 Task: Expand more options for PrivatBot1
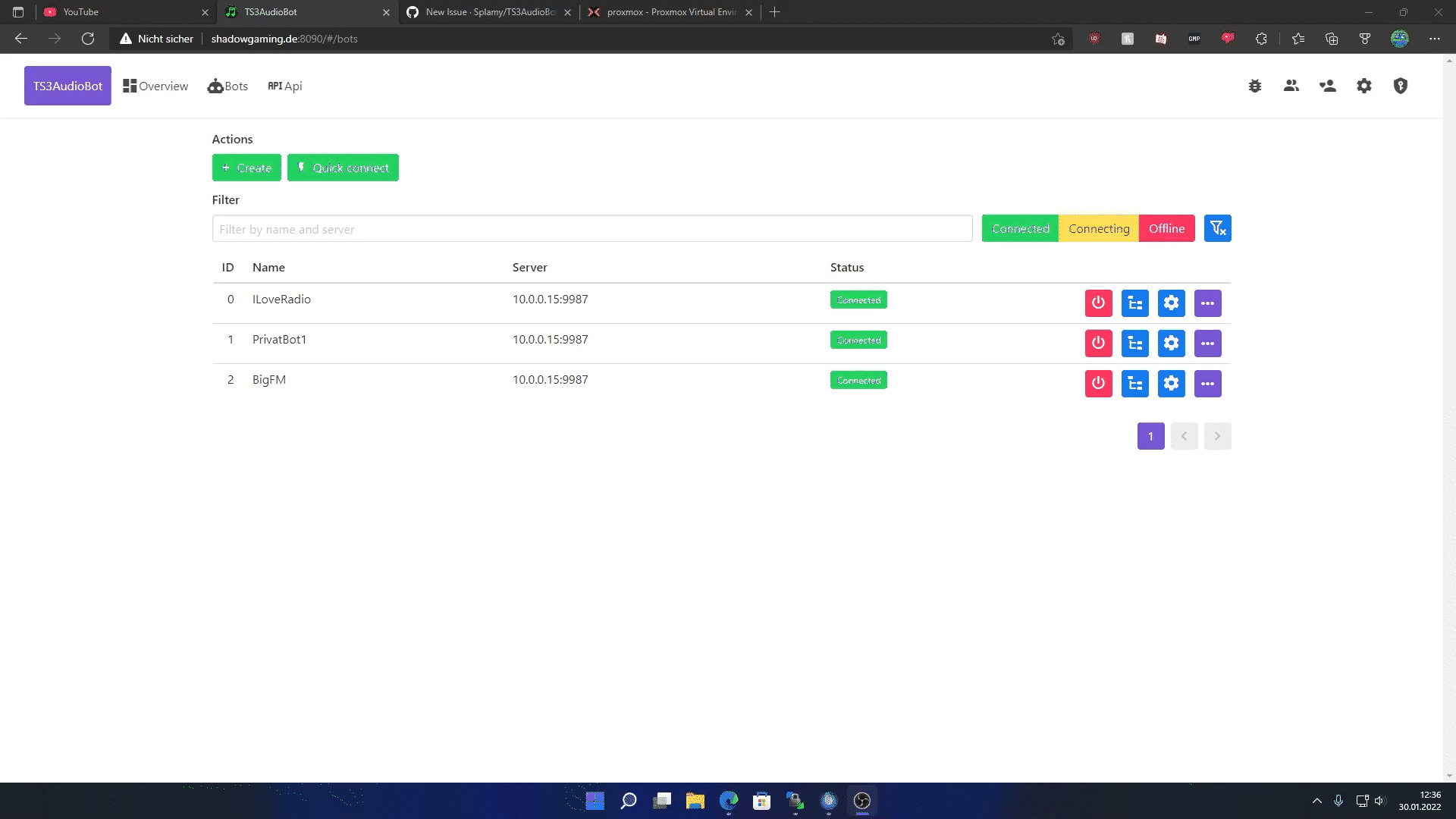point(1207,344)
